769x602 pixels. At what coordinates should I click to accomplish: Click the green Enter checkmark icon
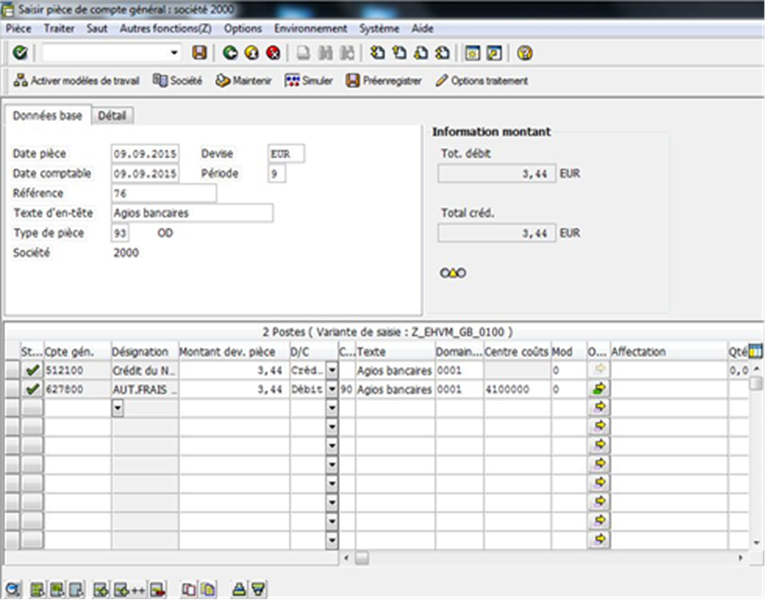click(20, 52)
